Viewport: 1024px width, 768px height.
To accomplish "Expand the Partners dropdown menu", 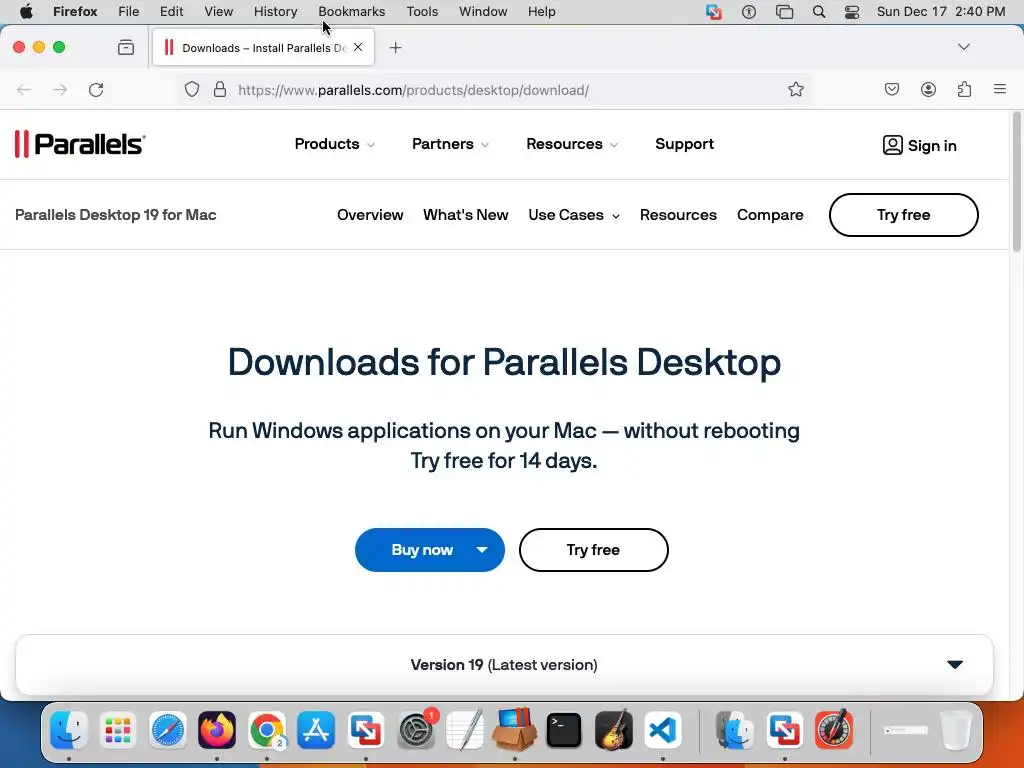I will click(451, 144).
